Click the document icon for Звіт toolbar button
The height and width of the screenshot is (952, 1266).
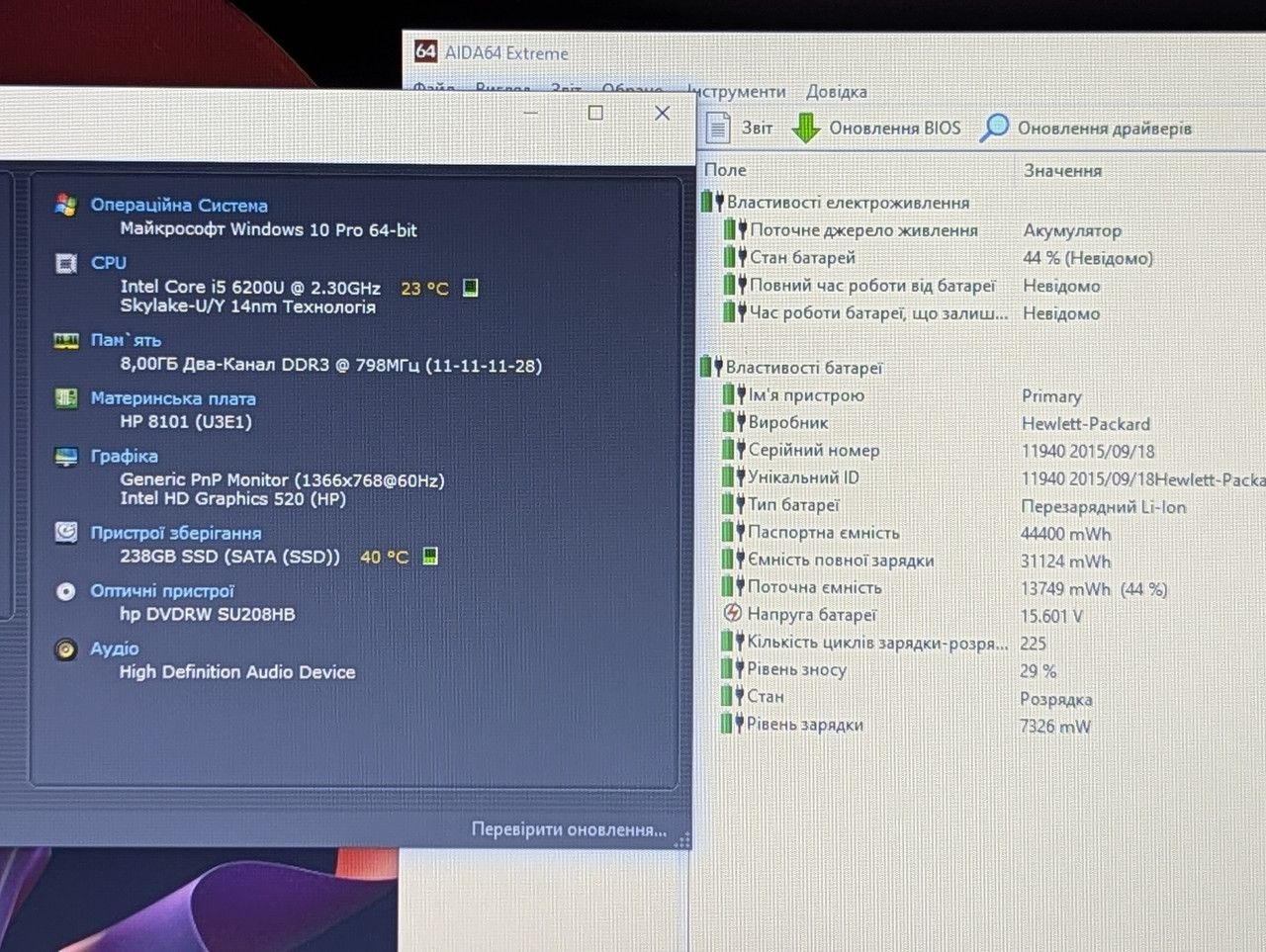tap(718, 128)
